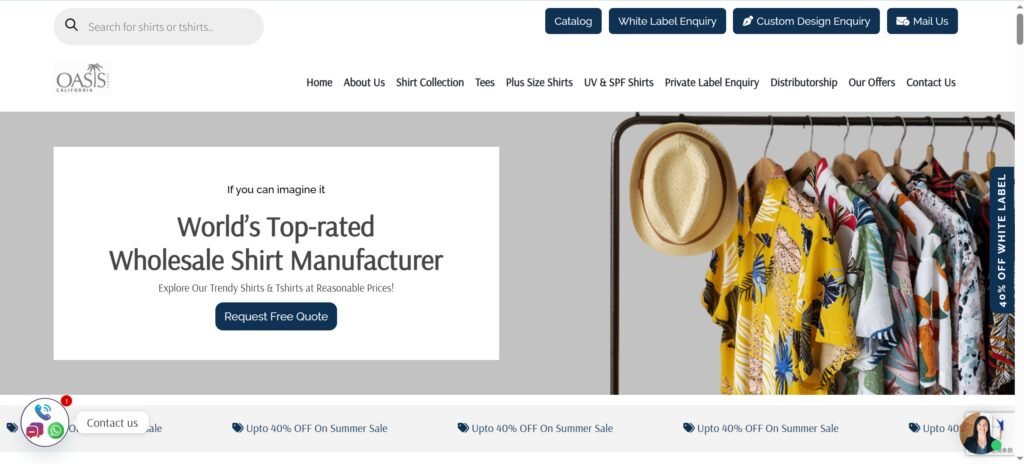The height and width of the screenshot is (464, 1024).
Task: Click Request Free Quote button
Action: tap(276, 316)
